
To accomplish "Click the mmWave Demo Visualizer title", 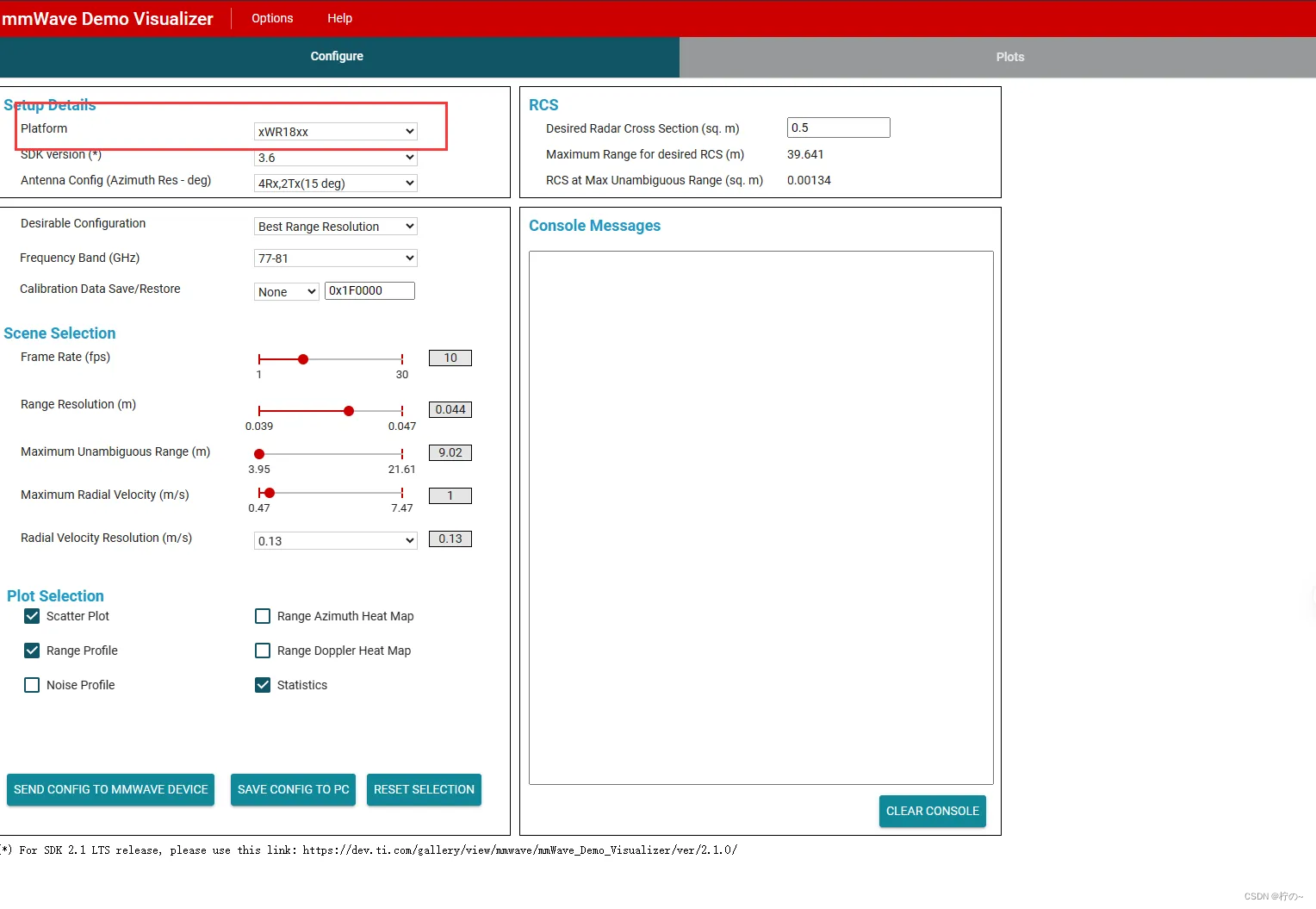I will point(108,19).
